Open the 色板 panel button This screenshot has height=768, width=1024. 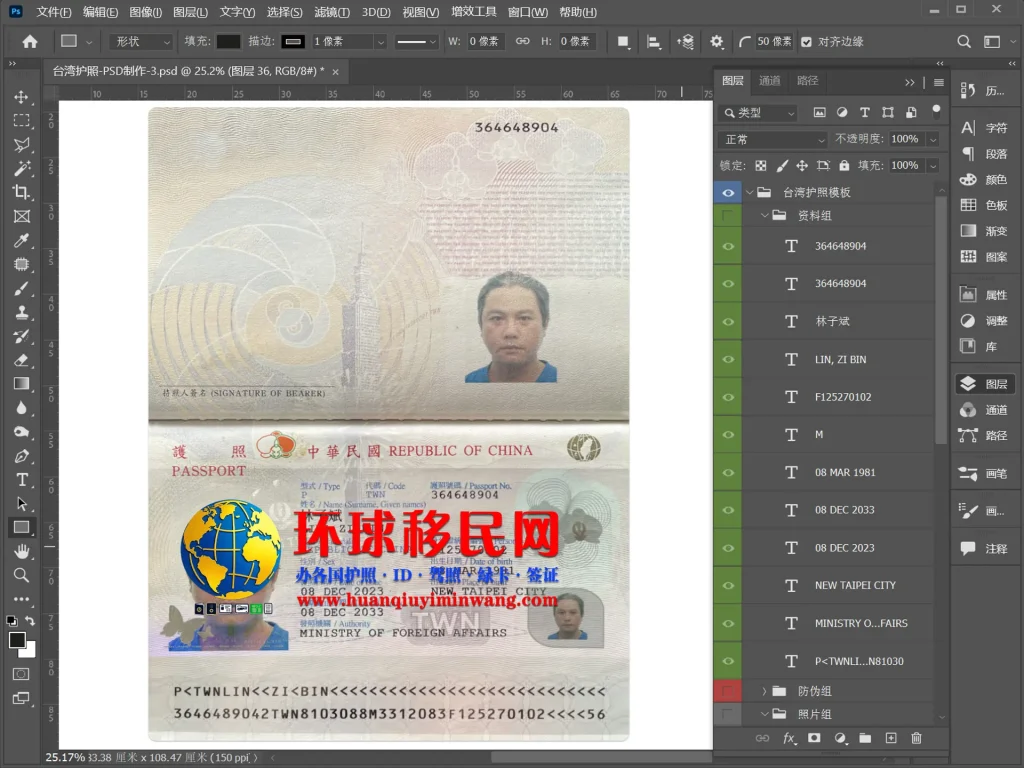click(x=985, y=205)
